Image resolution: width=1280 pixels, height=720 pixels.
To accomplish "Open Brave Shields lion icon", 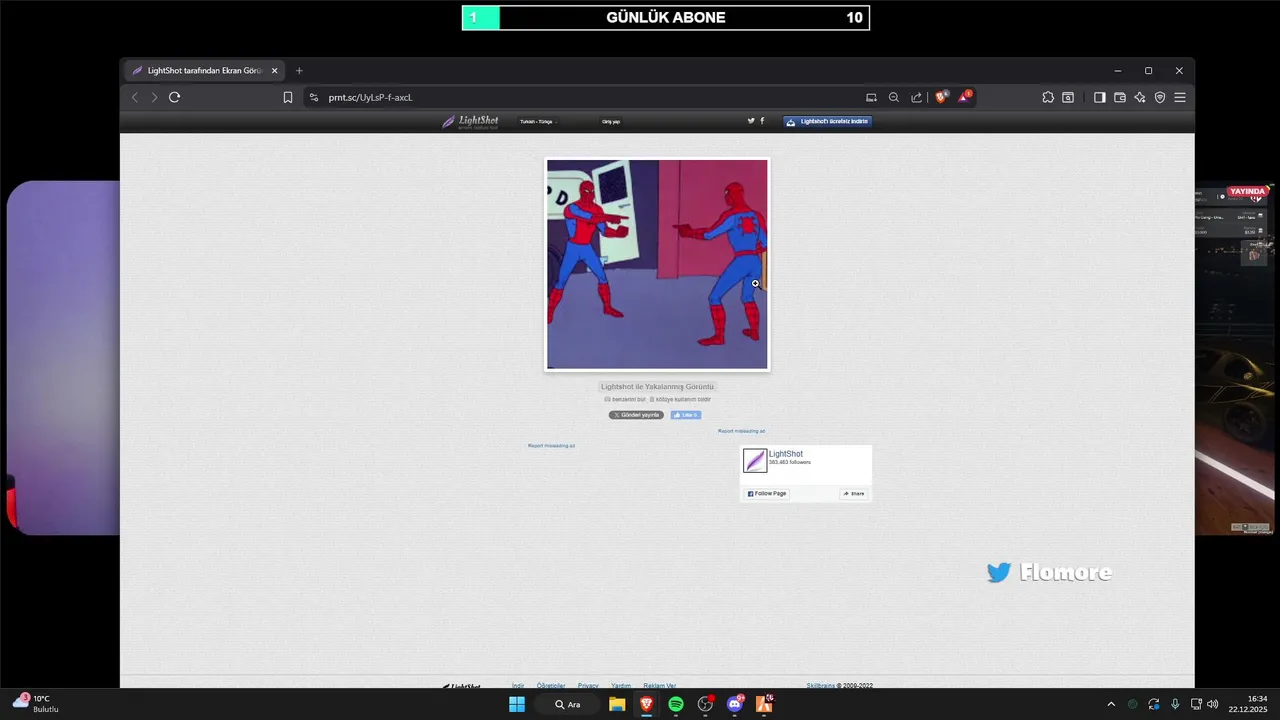I will pos(941,97).
